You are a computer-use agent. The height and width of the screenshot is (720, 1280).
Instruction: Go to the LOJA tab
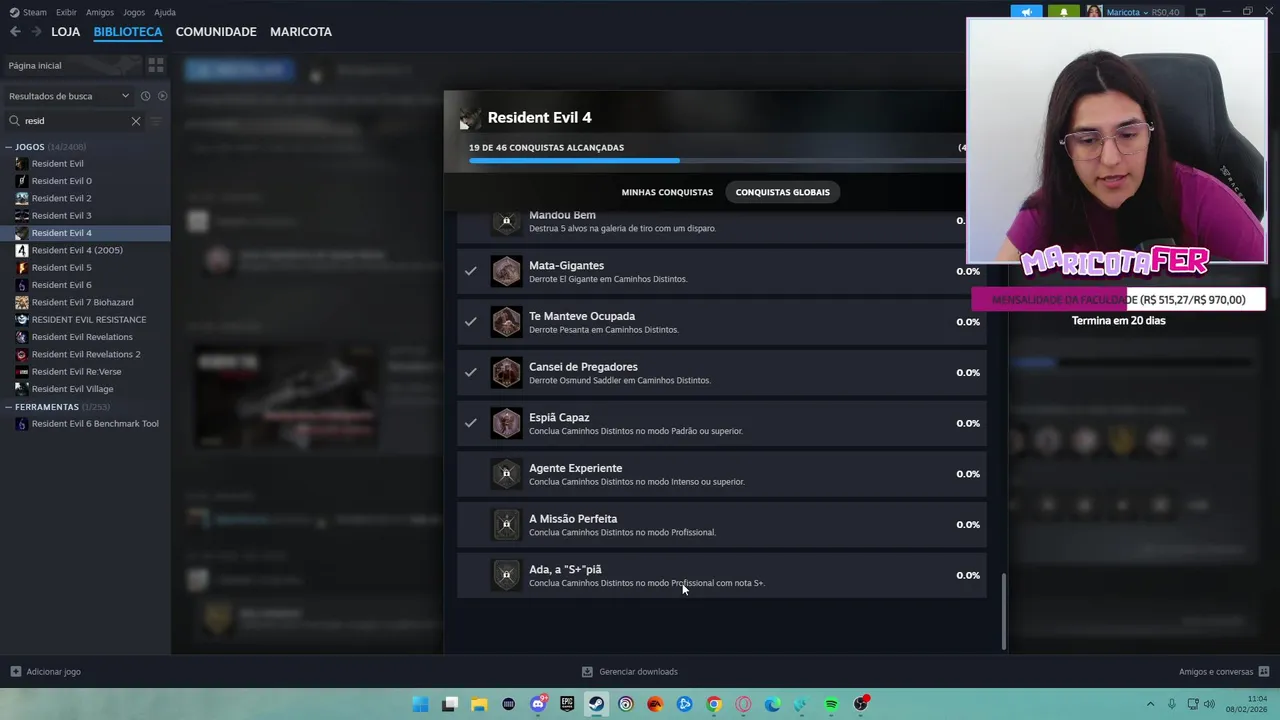(x=65, y=32)
